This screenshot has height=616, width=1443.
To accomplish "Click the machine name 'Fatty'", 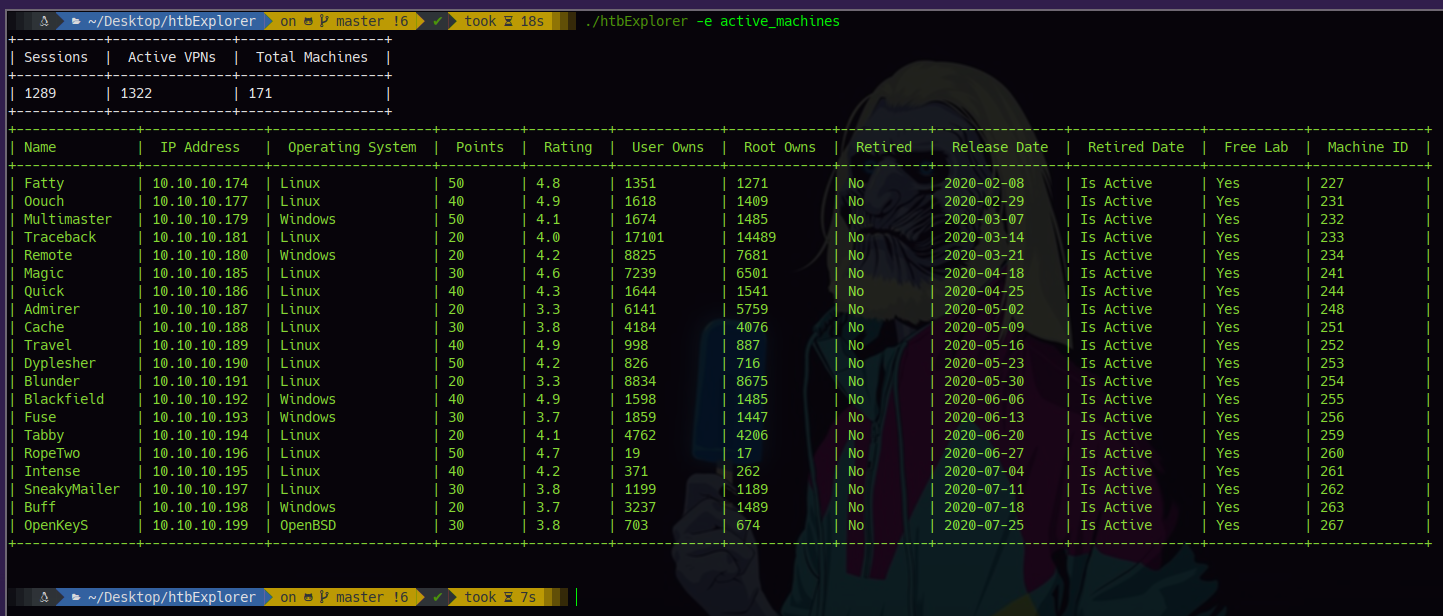I will tap(44, 183).
